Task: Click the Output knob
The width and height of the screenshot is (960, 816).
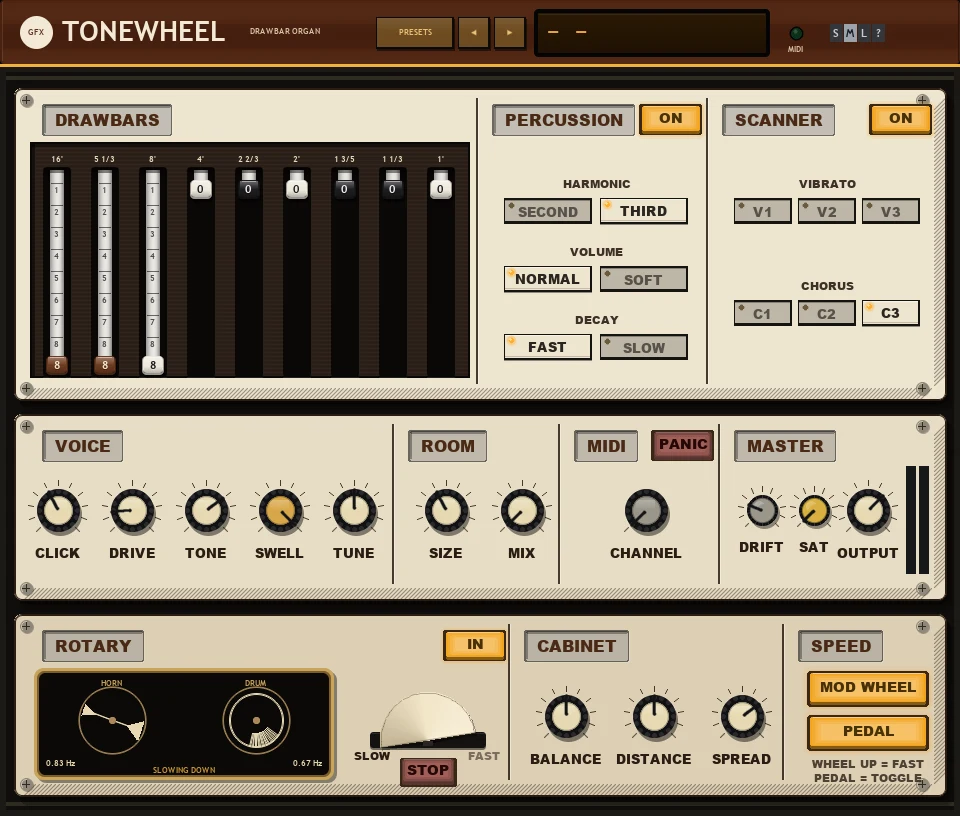Action: [868, 511]
